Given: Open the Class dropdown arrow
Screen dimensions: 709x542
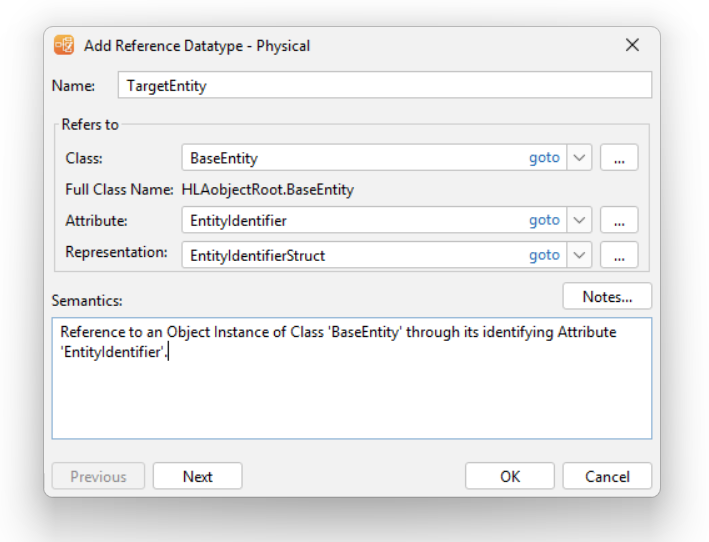Looking at the screenshot, I should click(579, 158).
